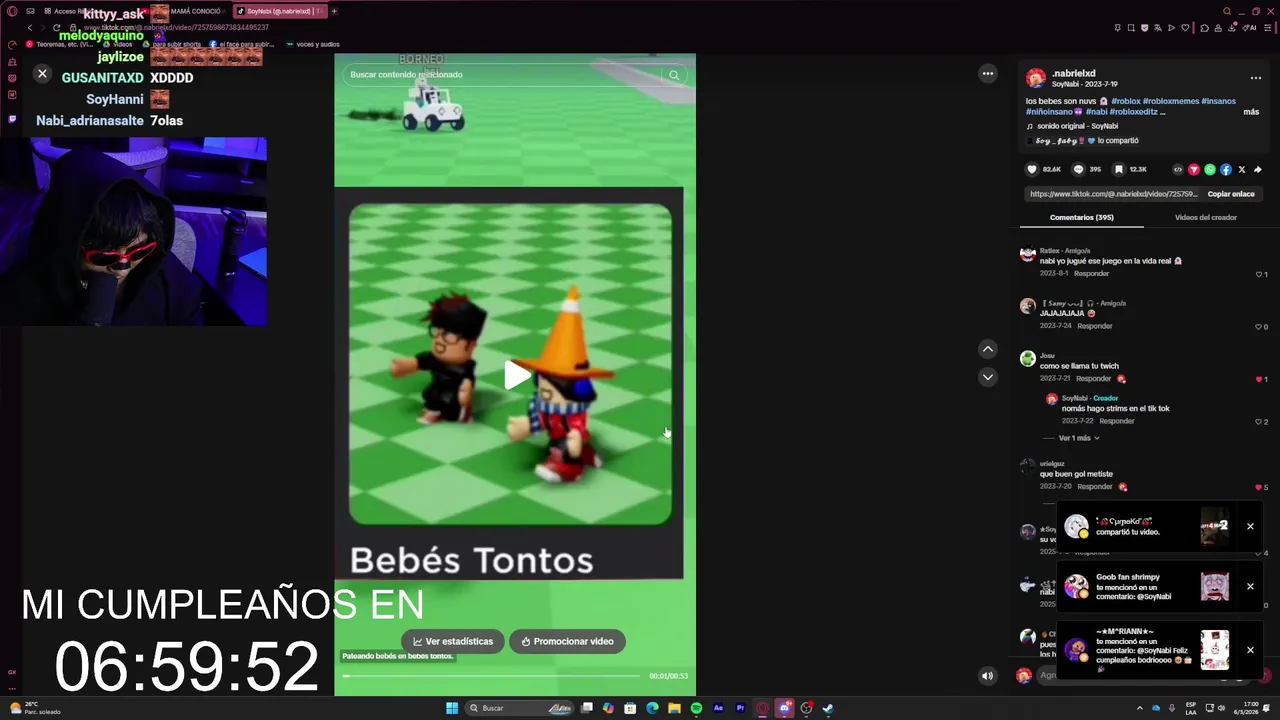Open the #roblox hashtag
The image size is (1280, 720).
click(x=1125, y=101)
